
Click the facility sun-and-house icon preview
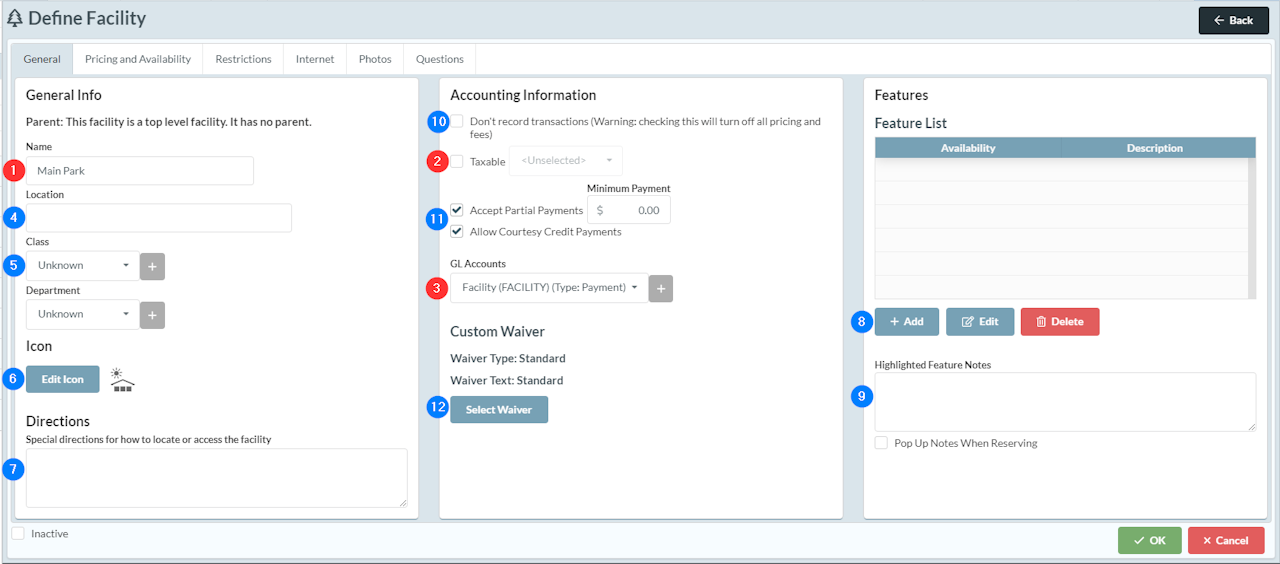pyautogui.click(x=123, y=379)
